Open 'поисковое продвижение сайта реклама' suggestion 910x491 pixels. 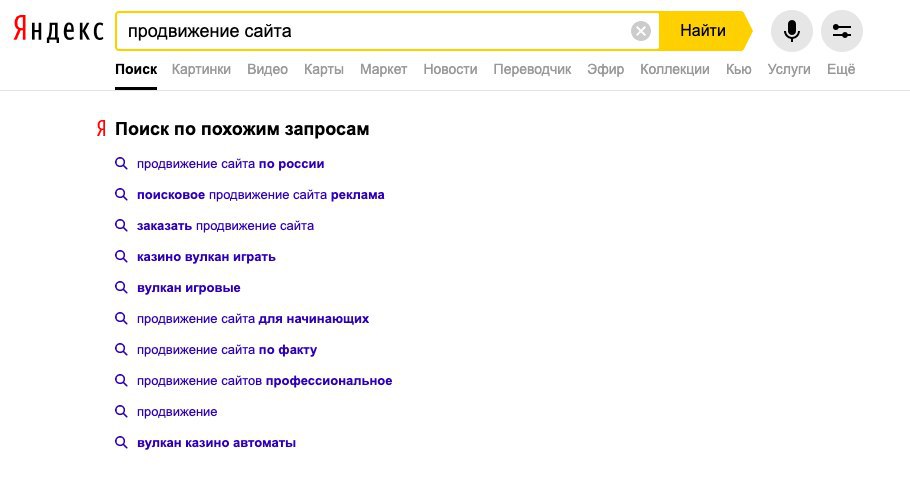click(x=261, y=195)
